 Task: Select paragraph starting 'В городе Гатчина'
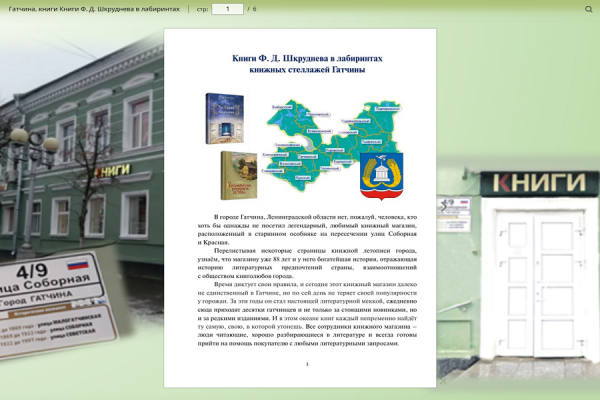click(x=307, y=230)
